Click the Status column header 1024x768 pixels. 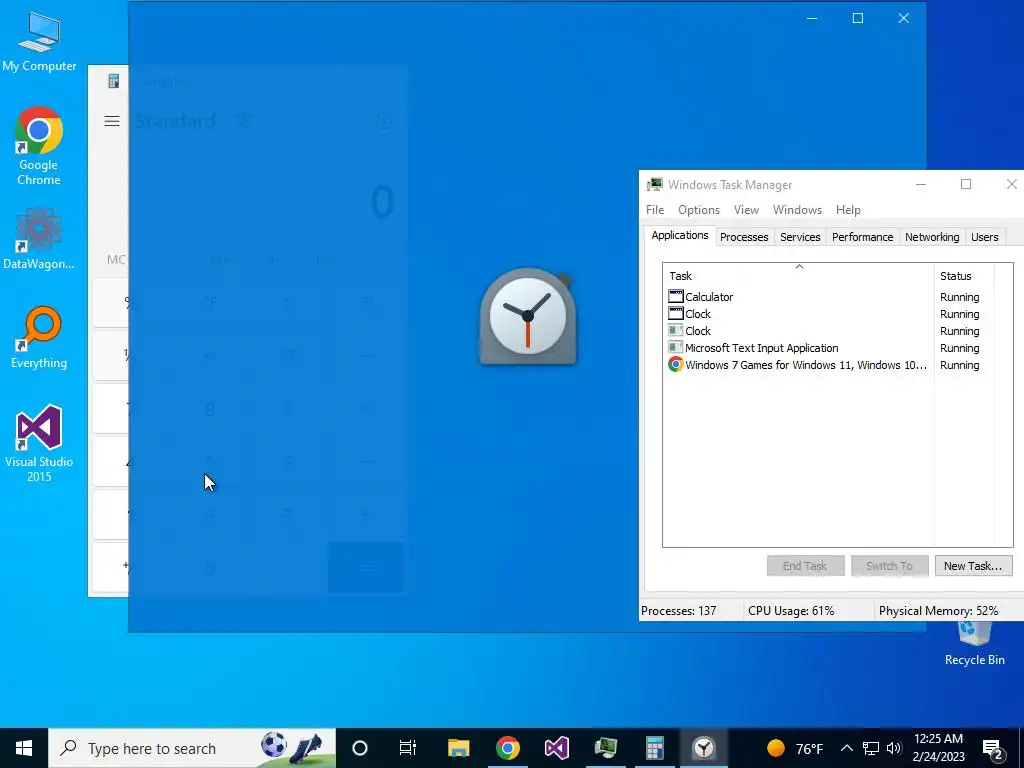point(964,276)
